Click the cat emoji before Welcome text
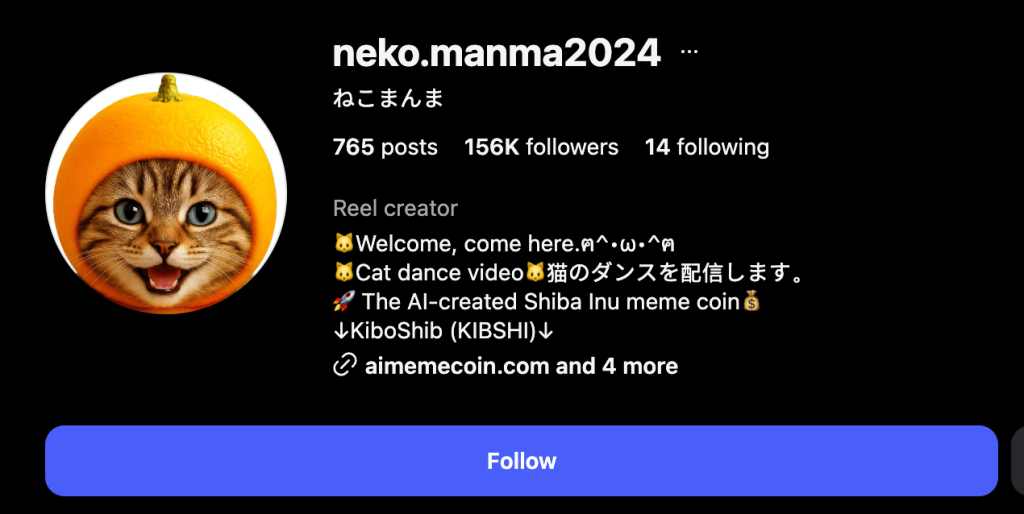 tap(344, 244)
